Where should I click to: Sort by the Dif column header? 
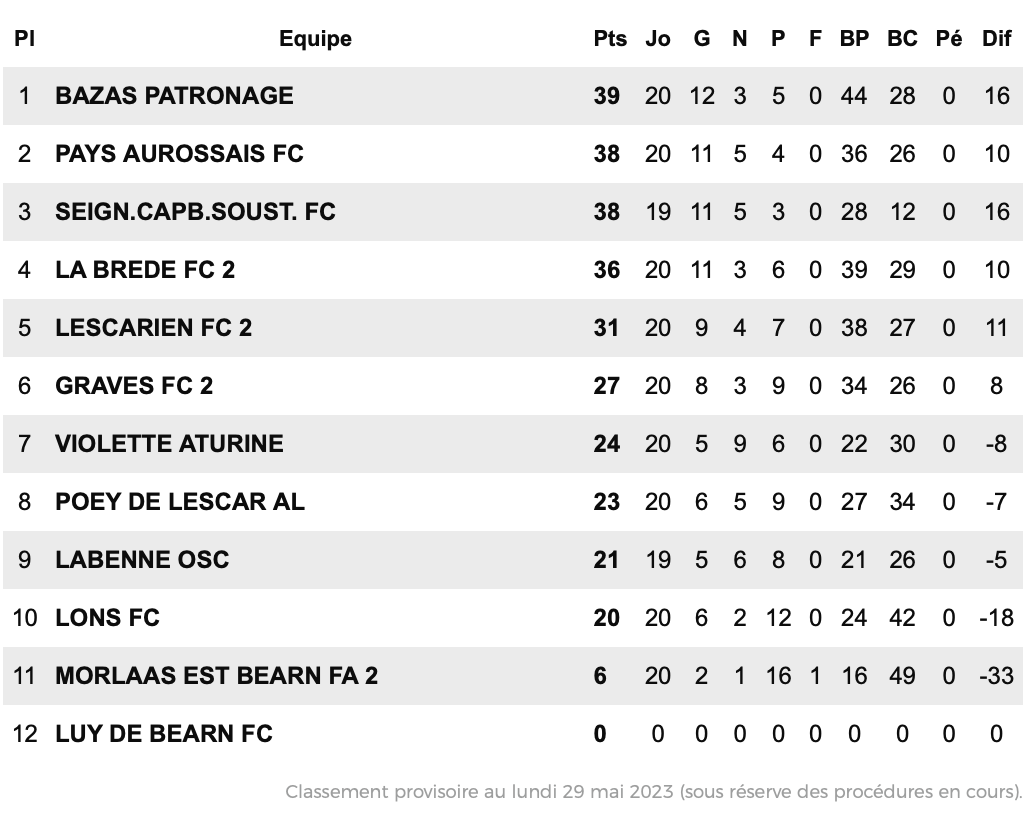[996, 38]
